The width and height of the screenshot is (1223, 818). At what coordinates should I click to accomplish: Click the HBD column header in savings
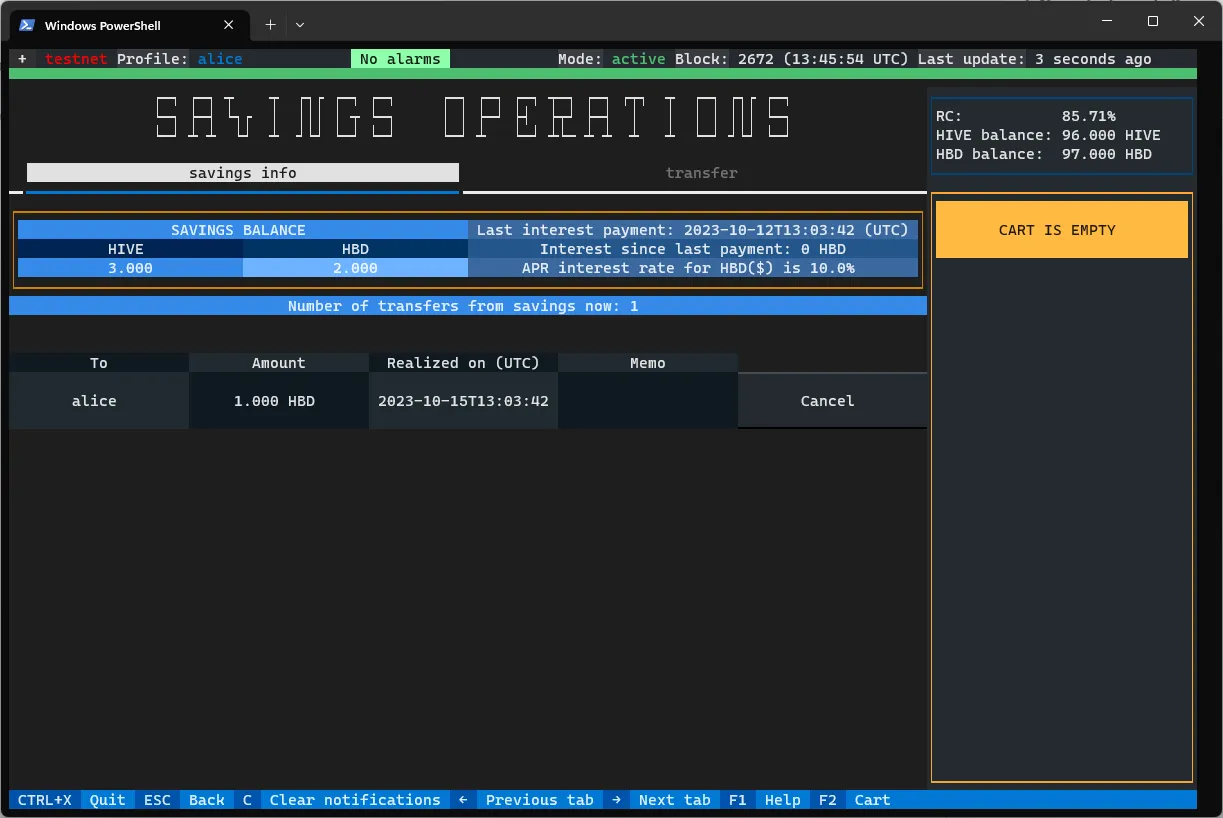(x=355, y=249)
